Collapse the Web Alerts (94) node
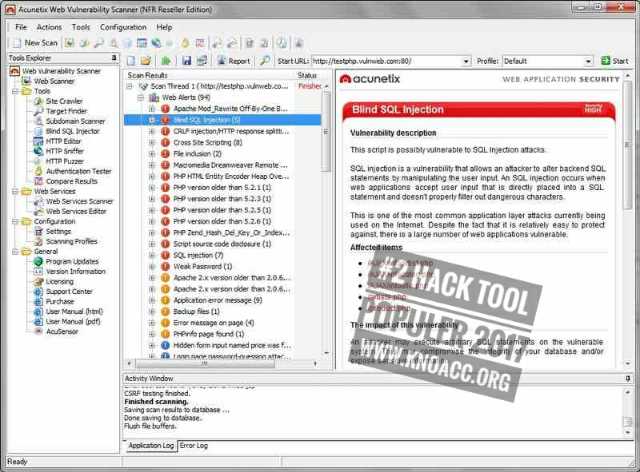Image resolution: width=640 pixels, height=472 pixels. tap(141, 98)
